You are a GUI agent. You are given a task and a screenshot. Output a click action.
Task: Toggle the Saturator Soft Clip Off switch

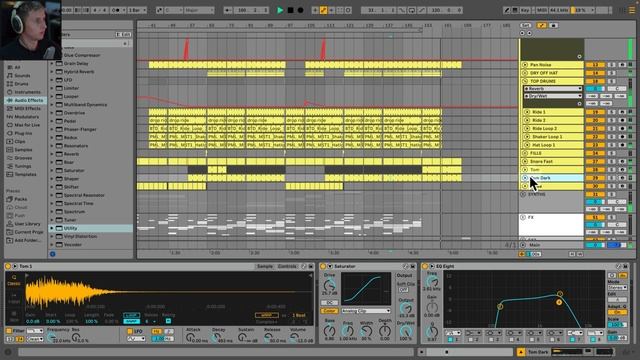pyautogui.click(x=403, y=289)
